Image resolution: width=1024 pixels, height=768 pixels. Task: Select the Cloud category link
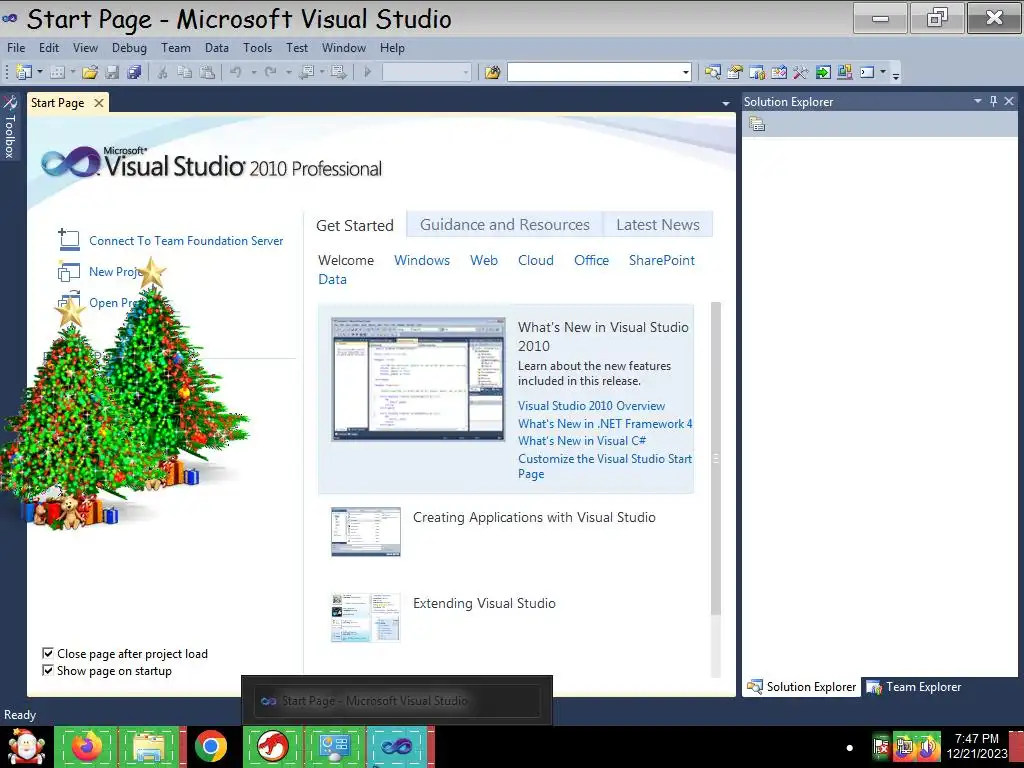[536, 260]
